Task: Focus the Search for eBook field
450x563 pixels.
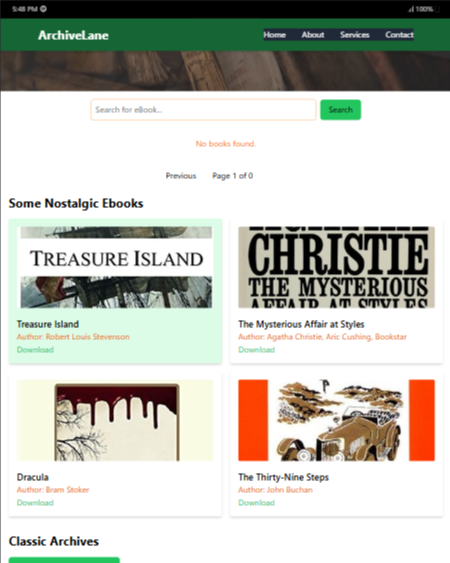Action: point(203,110)
